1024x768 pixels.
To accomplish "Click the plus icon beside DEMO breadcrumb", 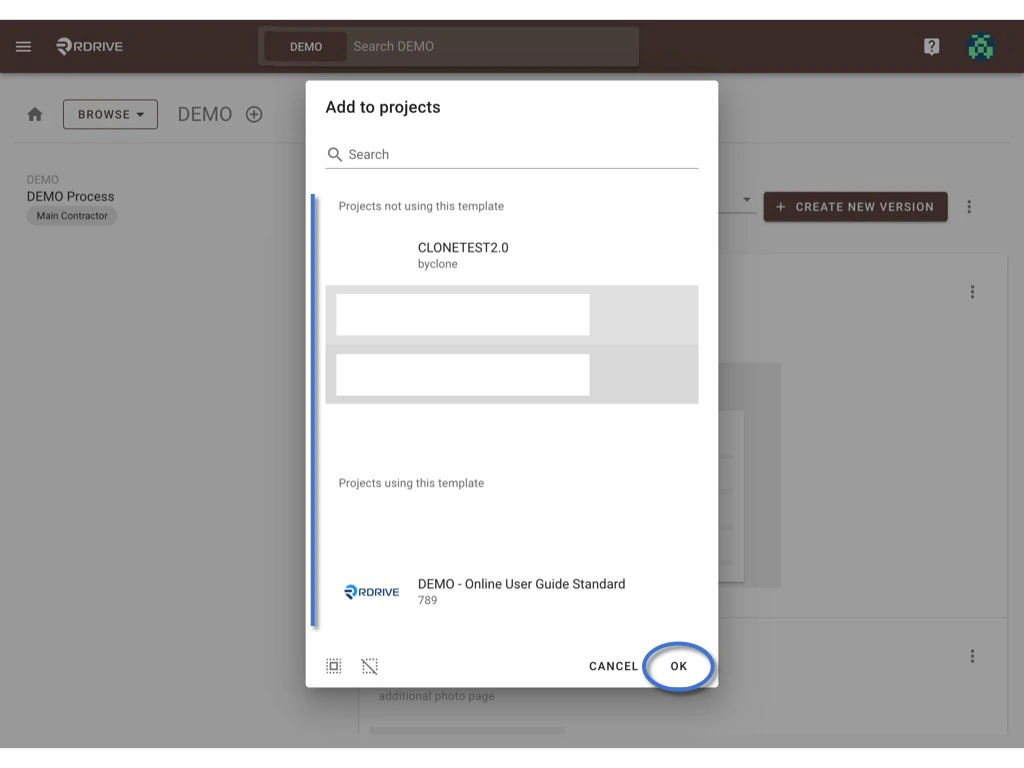I will coord(254,114).
